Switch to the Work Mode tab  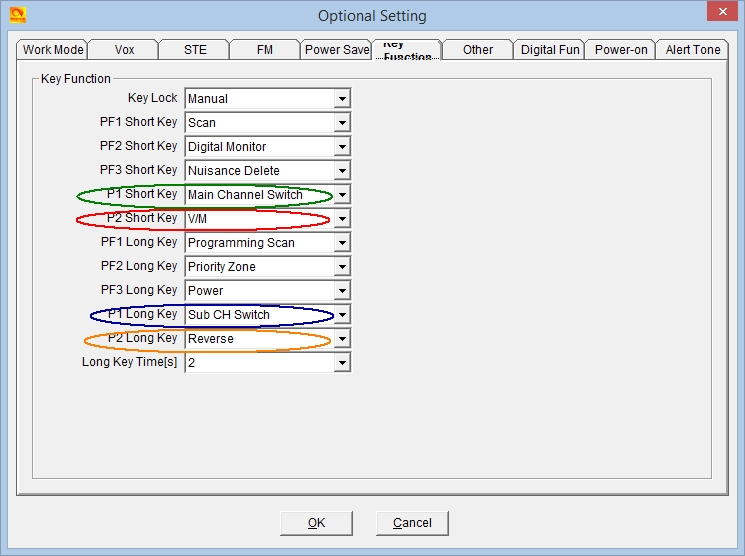pyautogui.click(x=53, y=50)
